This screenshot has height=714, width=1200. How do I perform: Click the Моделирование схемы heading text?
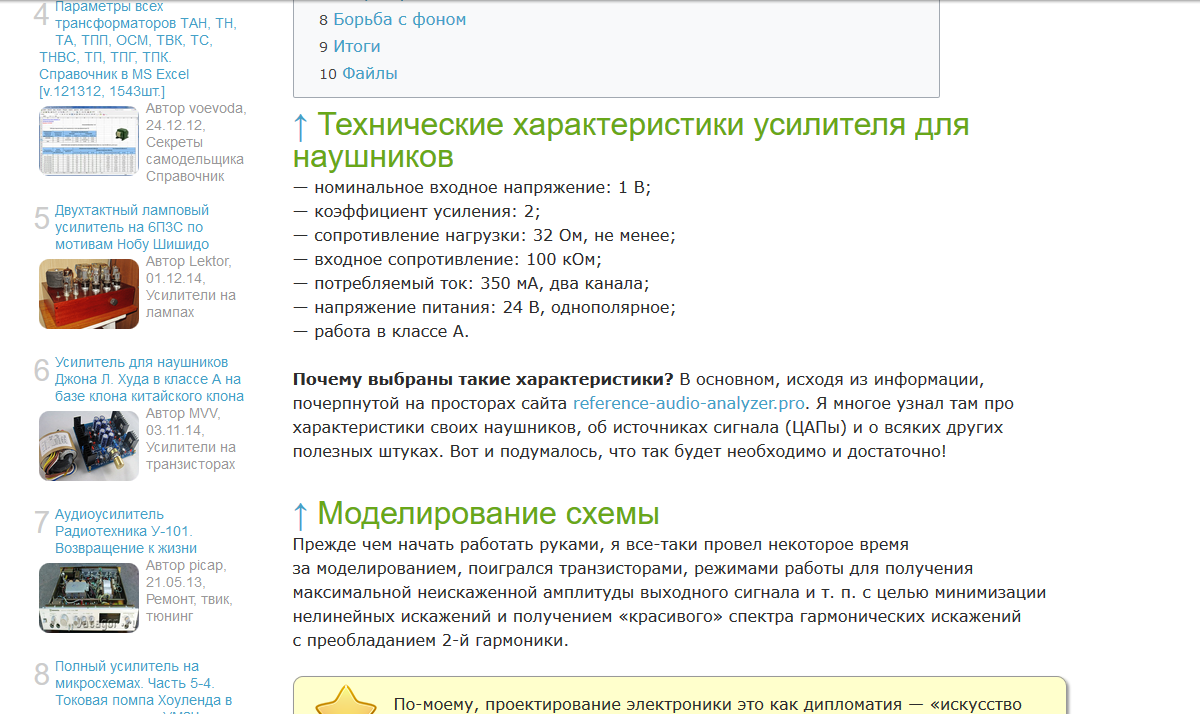[488, 514]
